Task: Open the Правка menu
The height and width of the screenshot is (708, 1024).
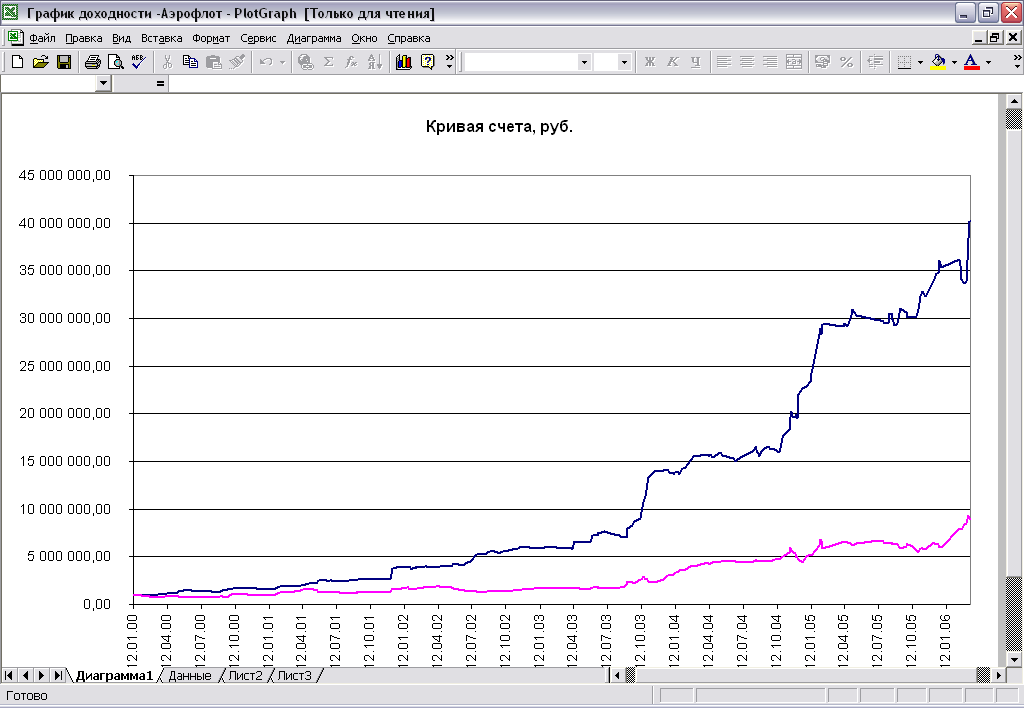Action: click(84, 38)
